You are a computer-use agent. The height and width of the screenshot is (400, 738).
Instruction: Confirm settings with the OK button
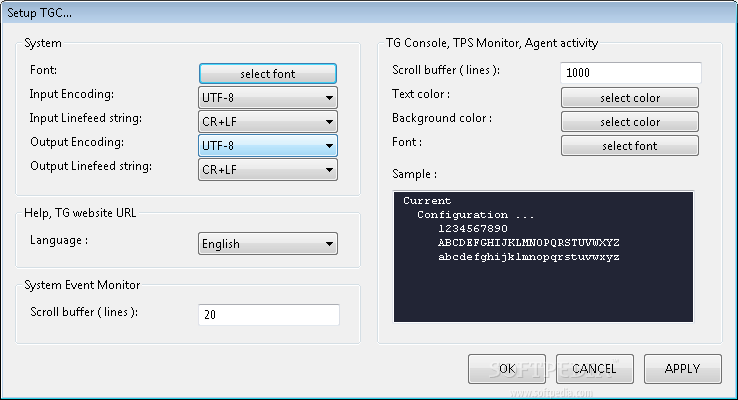click(507, 369)
